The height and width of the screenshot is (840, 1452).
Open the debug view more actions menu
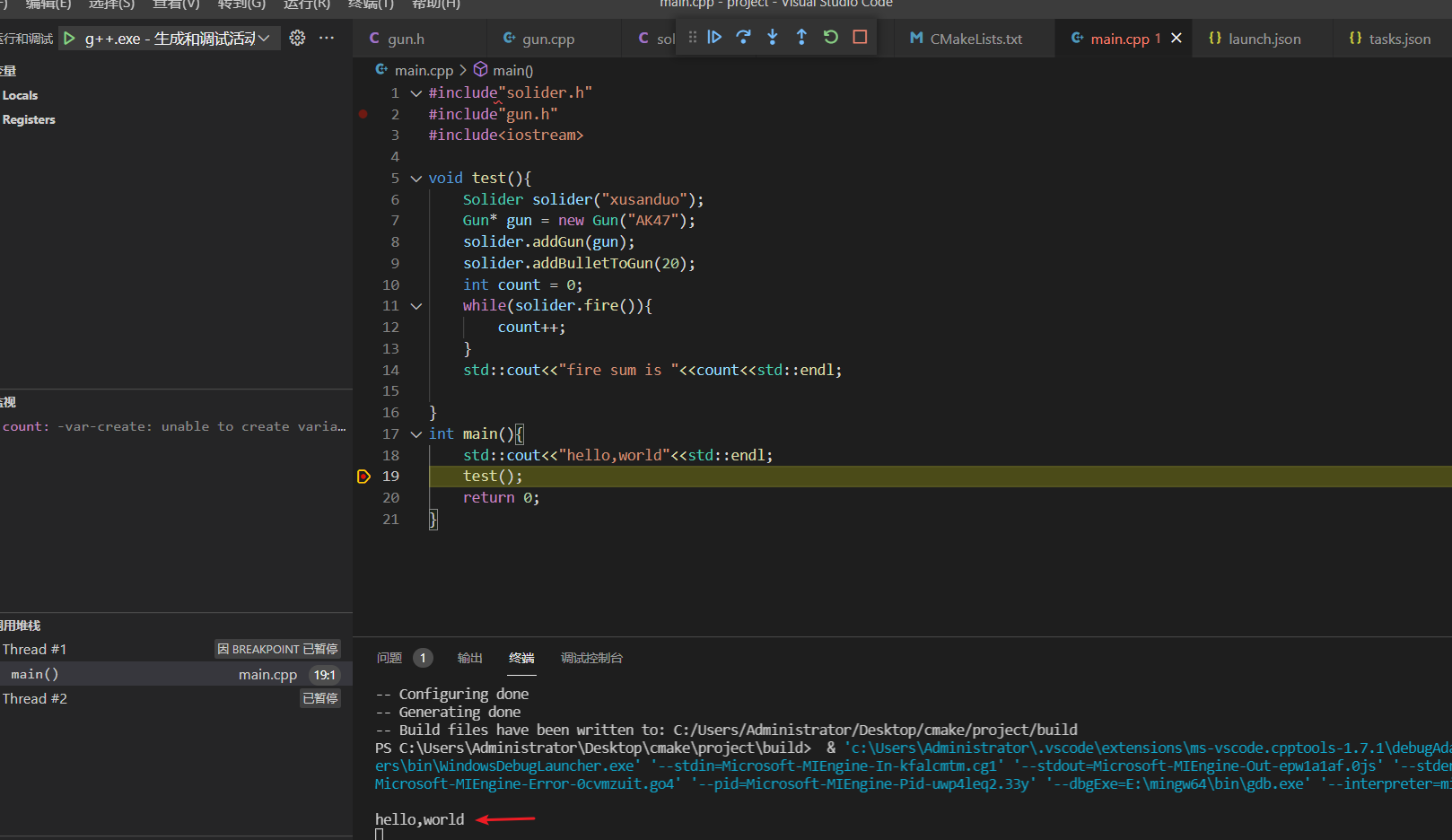click(x=327, y=38)
